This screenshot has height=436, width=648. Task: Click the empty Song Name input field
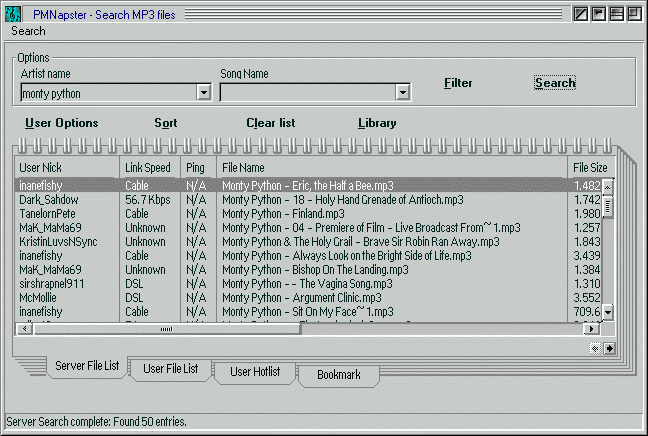click(x=308, y=93)
